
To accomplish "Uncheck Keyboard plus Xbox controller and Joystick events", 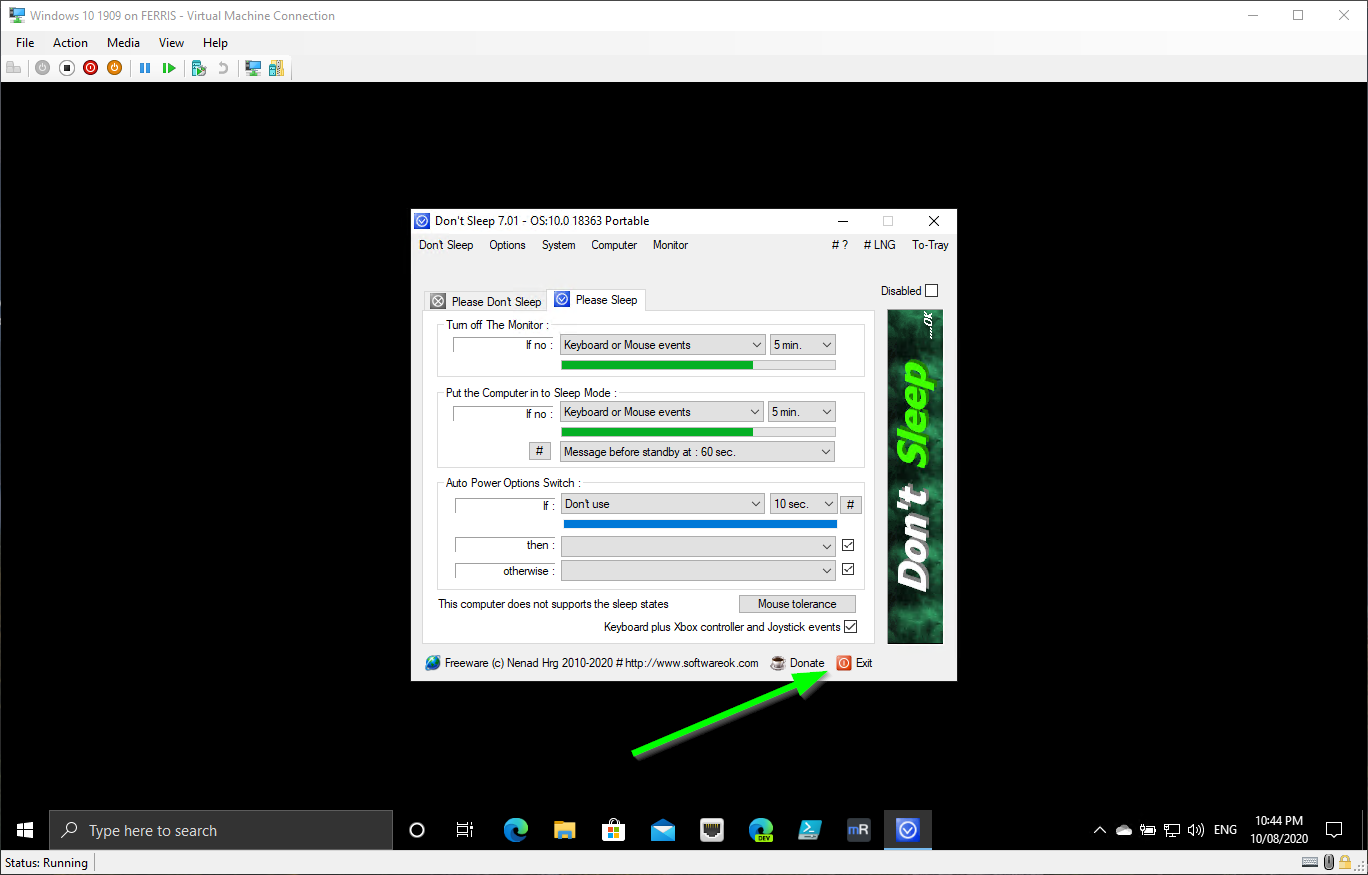I will coord(850,626).
